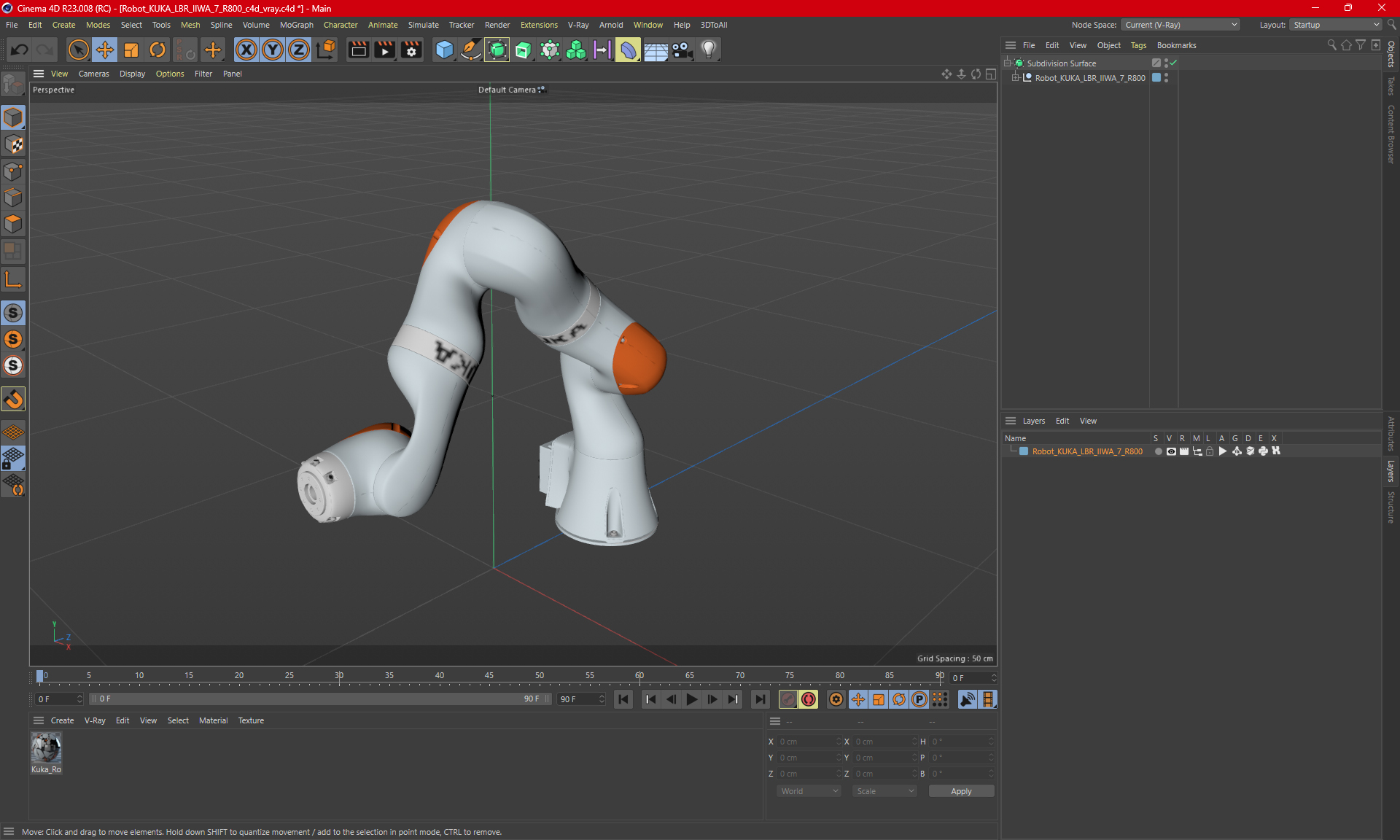
Task: Toggle solo dot for Robot layer
Action: click(x=1158, y=451)
